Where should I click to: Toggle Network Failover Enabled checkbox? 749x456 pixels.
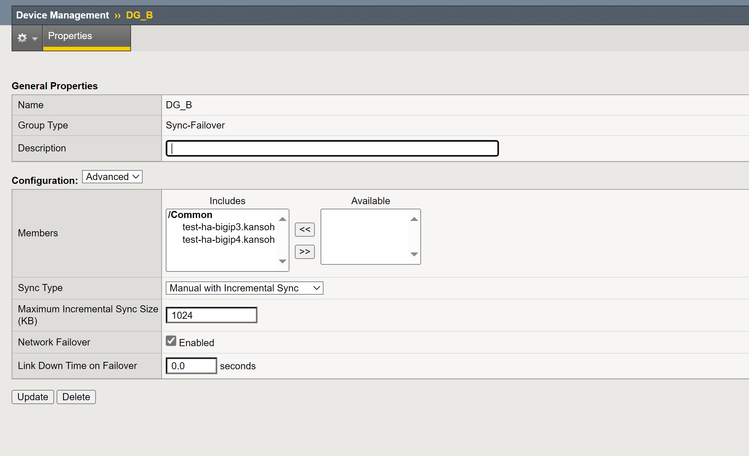click(171, 341)
